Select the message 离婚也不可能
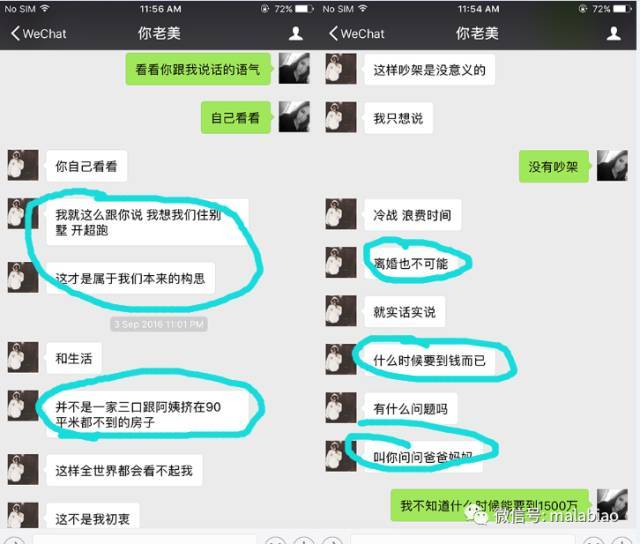Viewport: 640px width, 544px height. 411,263
